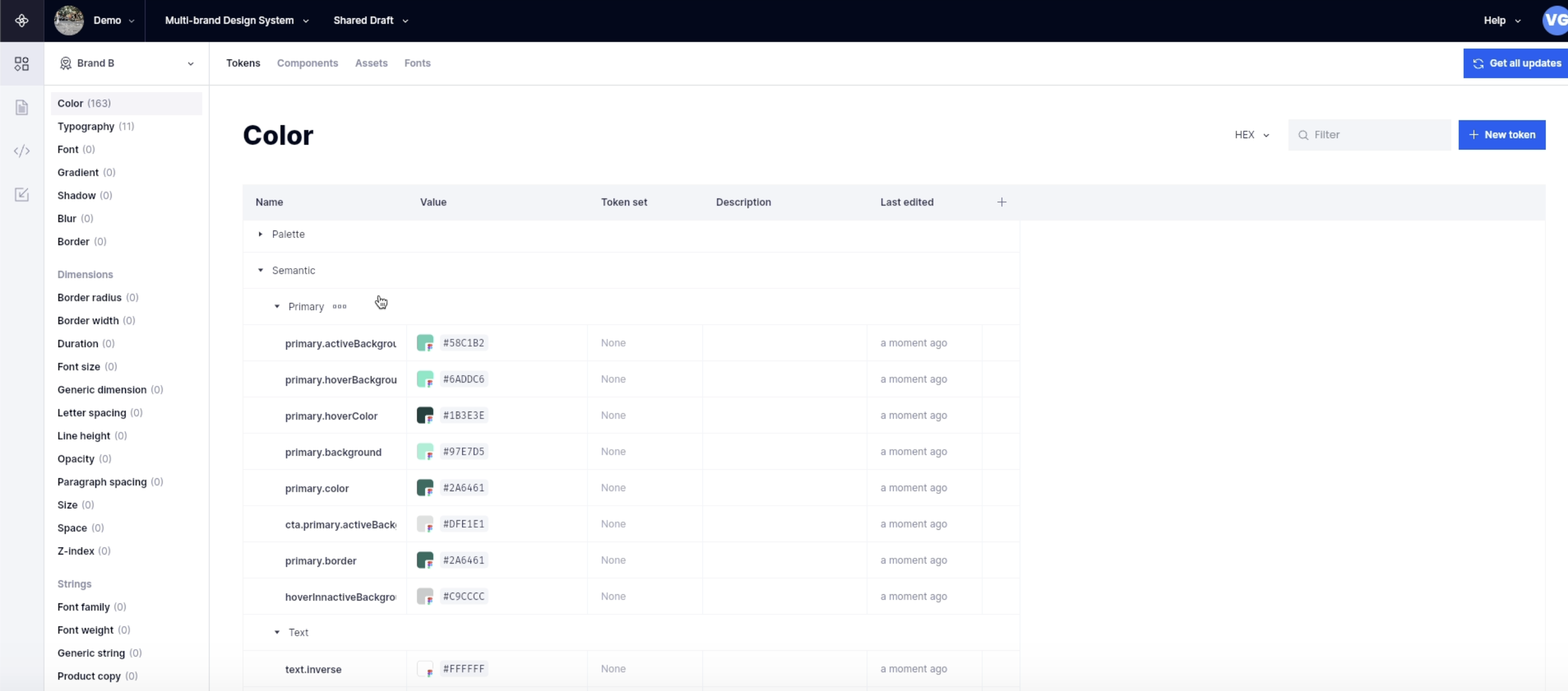
Task: Click the primary.background color swatch
Action: pos(425,451)
